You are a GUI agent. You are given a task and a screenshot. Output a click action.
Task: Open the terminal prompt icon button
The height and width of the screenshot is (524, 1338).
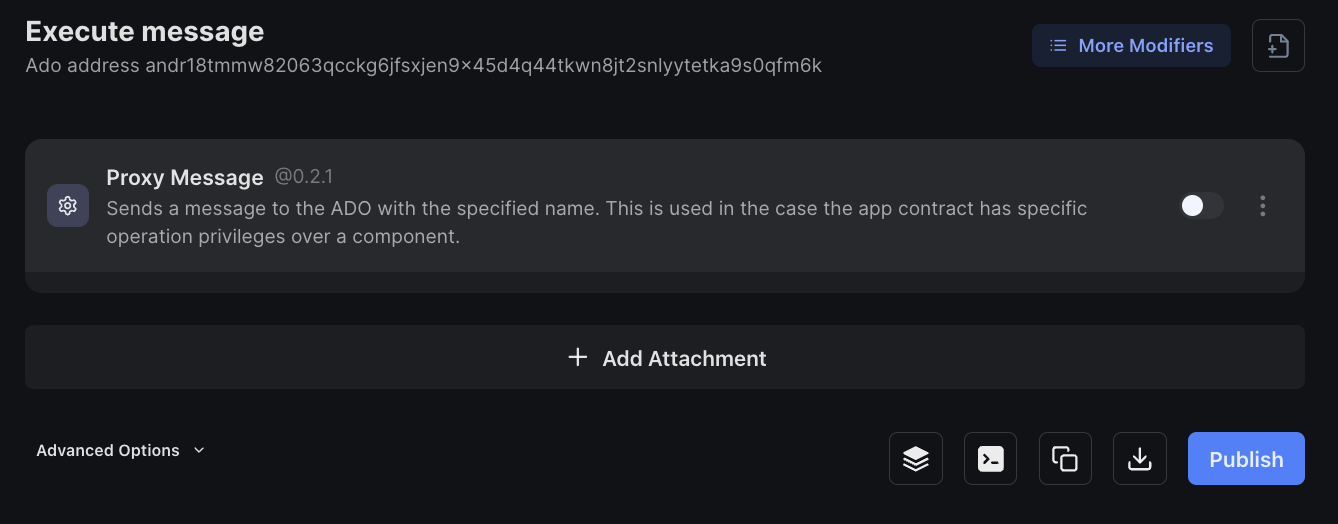990,459
